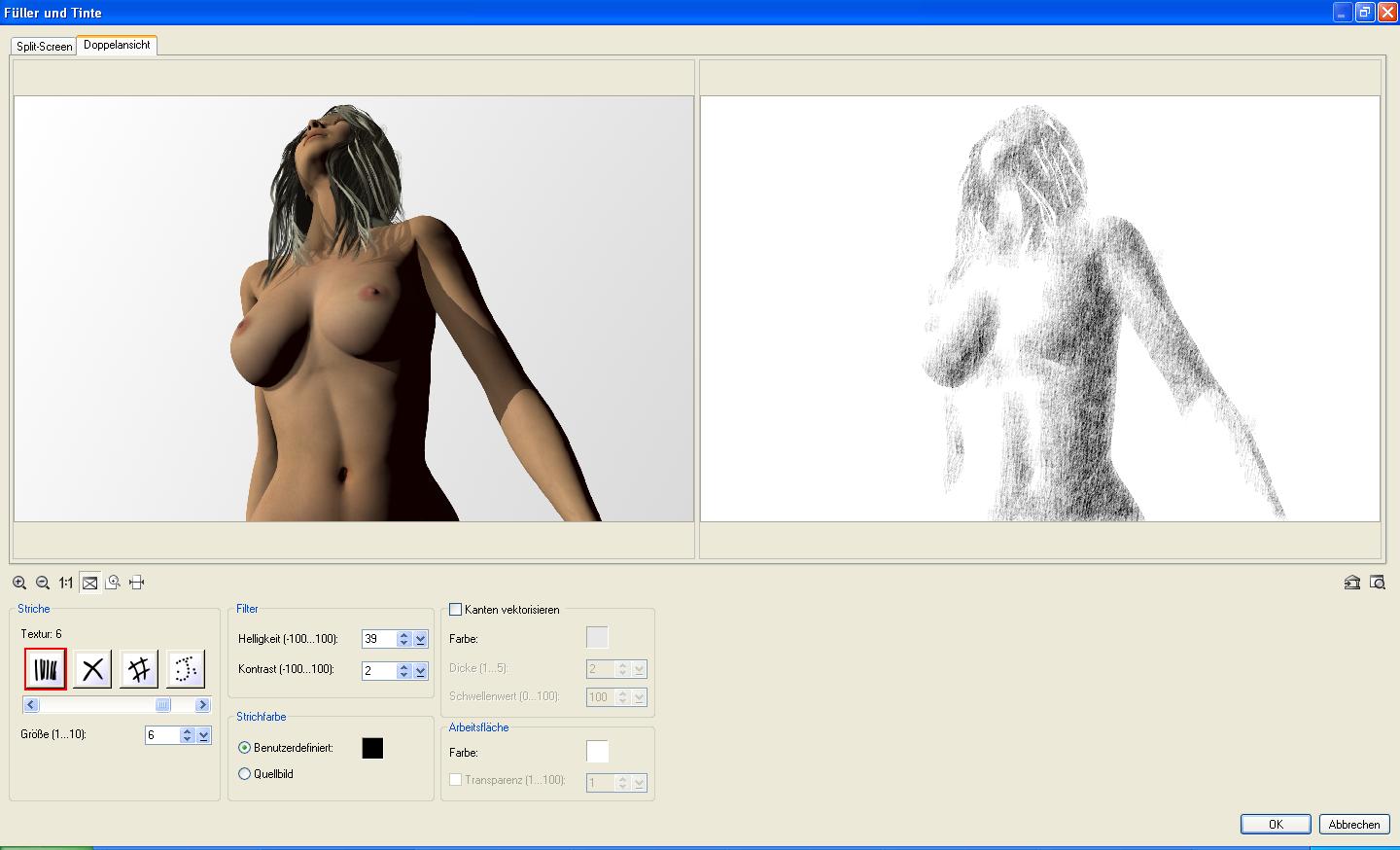Open the Größe value dropdown

203,735
